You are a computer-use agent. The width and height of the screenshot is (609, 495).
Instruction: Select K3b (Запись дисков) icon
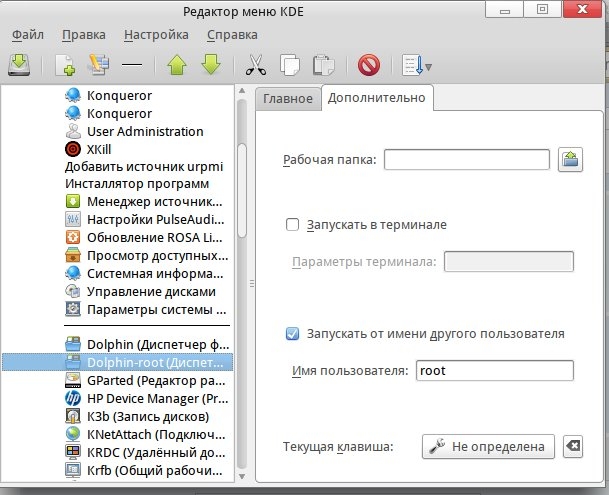click(x=73, y=416)
